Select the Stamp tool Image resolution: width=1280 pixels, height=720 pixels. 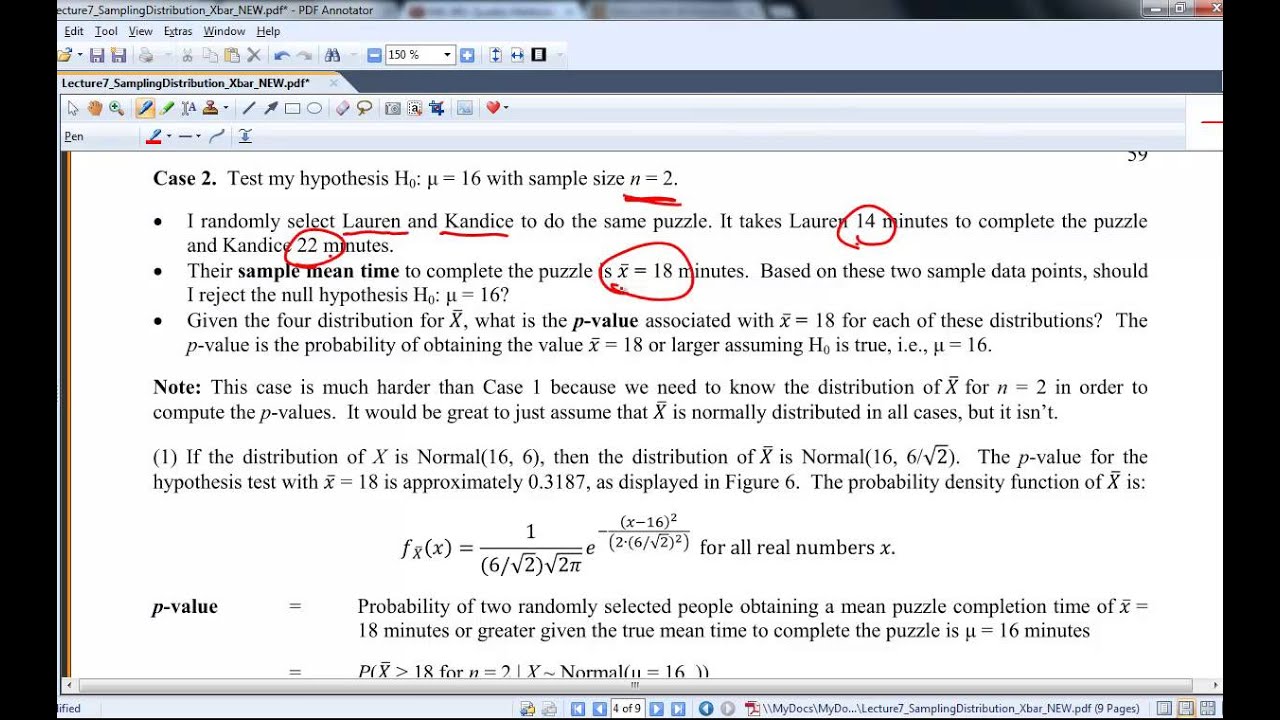(210, 108)
